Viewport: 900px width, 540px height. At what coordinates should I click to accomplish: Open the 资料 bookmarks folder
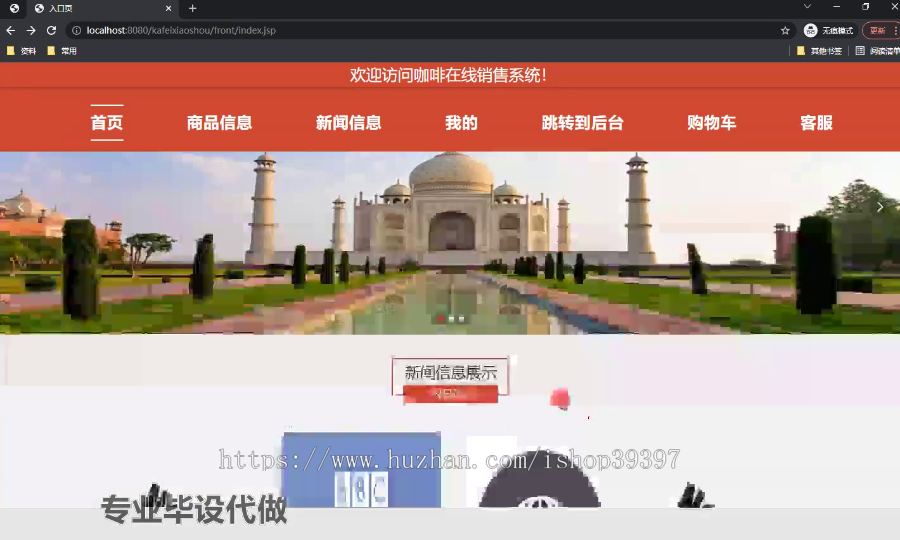[21, 51]
